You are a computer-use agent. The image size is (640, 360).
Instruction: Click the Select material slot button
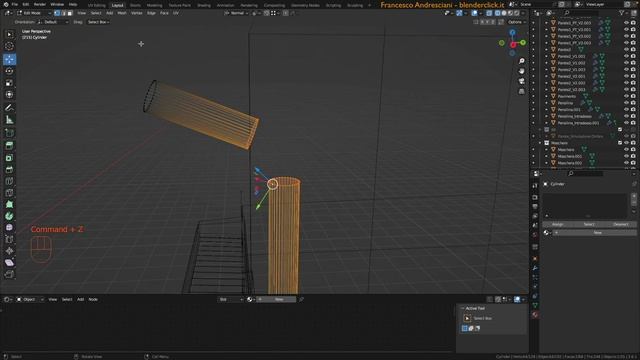click(x=589, y=224)
